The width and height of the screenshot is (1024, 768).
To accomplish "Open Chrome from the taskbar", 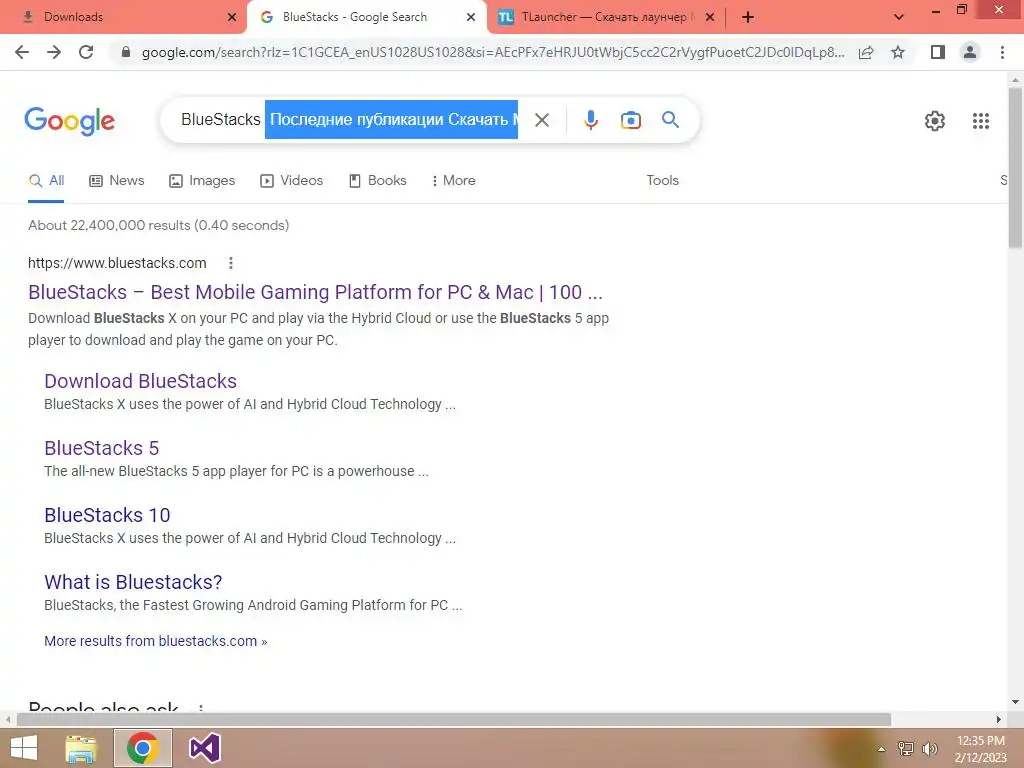I will pos(142,748).
